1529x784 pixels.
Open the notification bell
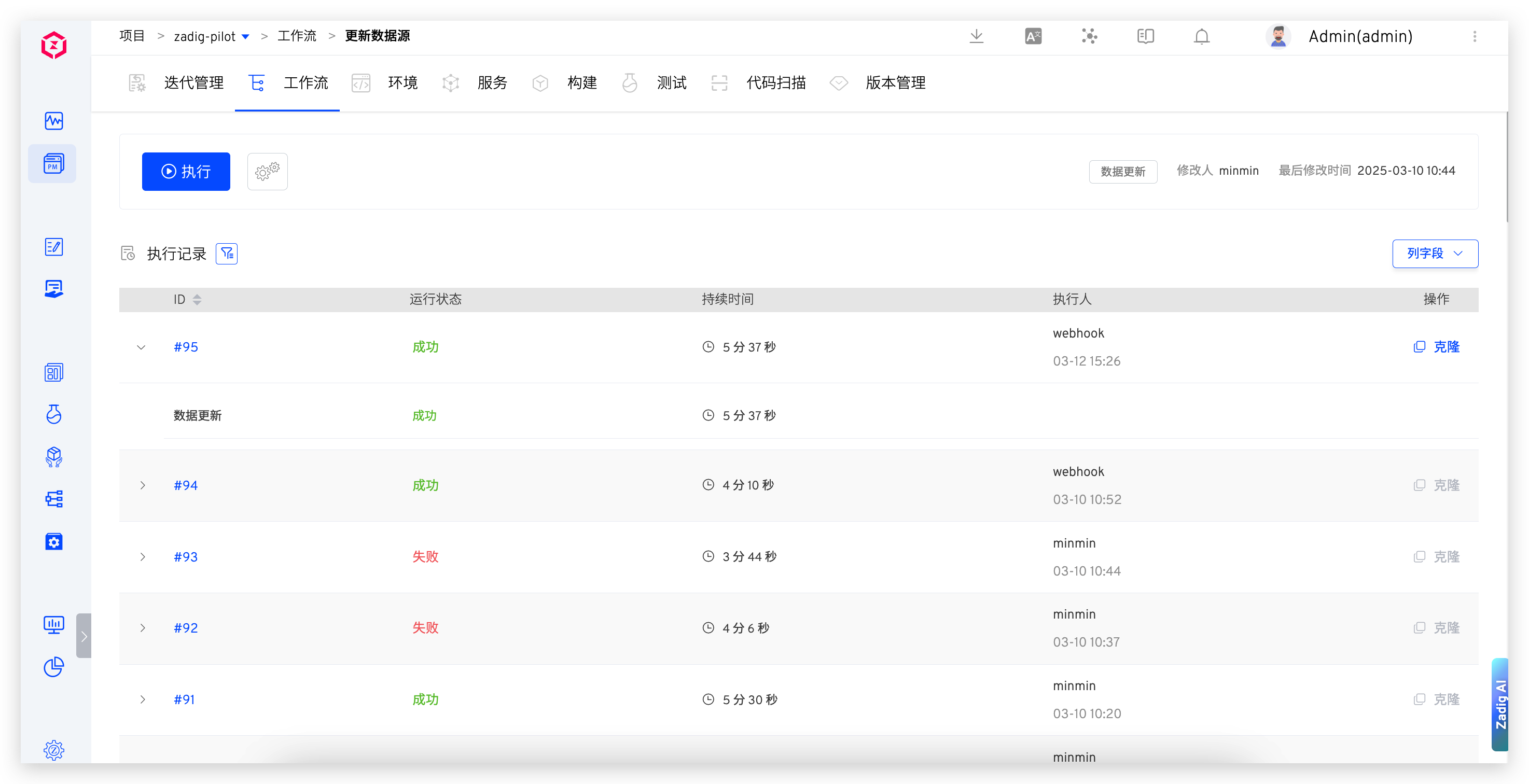pyautogui.click(x=1201, y=37)
